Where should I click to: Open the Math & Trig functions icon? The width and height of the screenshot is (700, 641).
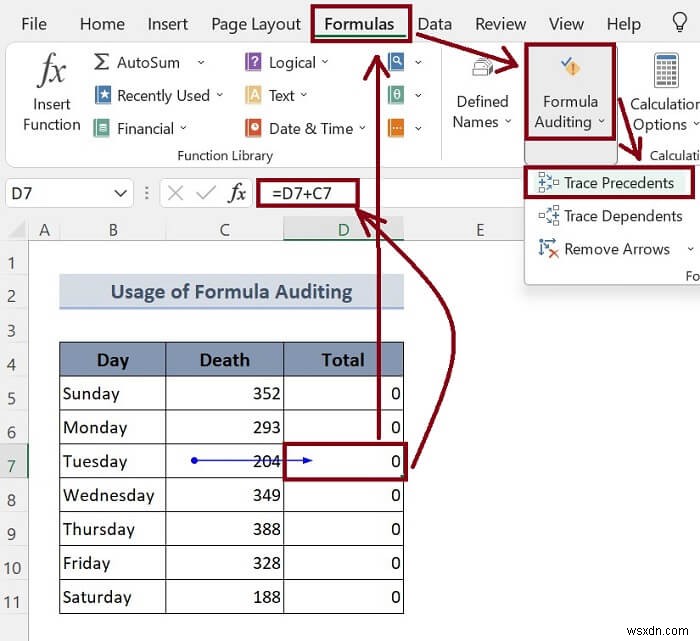396,95
